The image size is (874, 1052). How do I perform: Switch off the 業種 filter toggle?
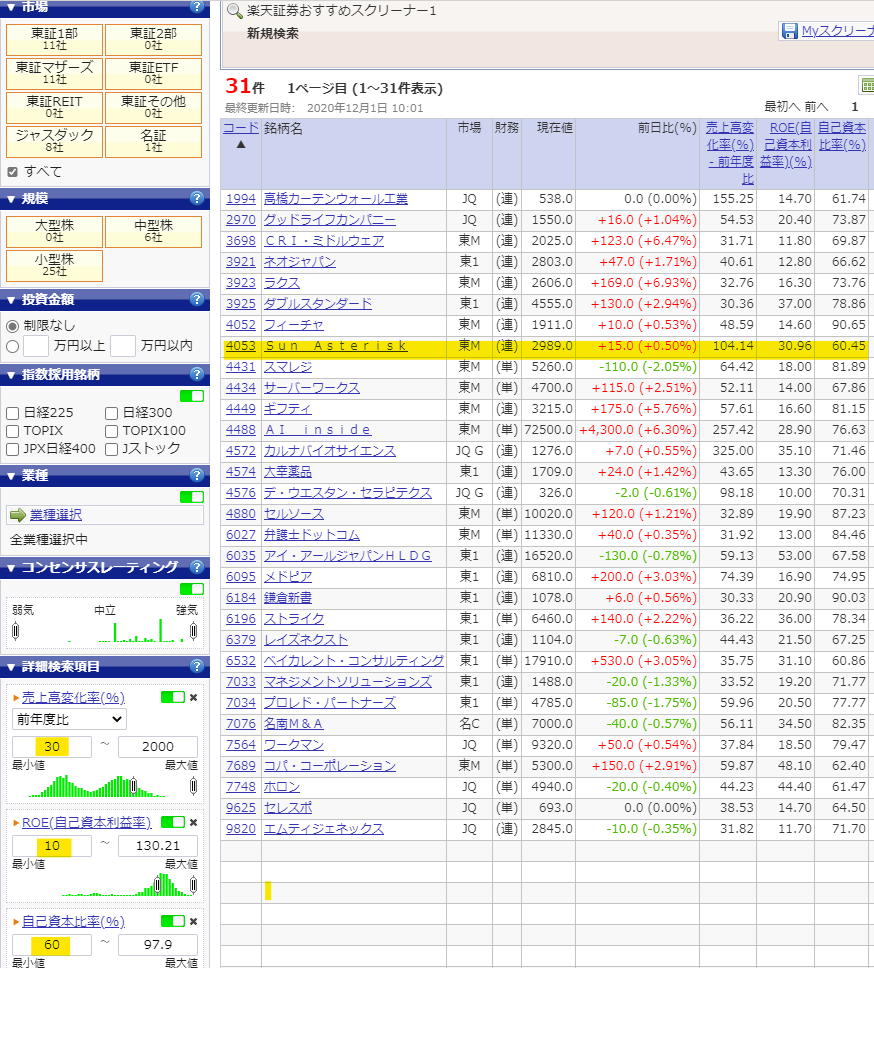(x=192, y=496)
